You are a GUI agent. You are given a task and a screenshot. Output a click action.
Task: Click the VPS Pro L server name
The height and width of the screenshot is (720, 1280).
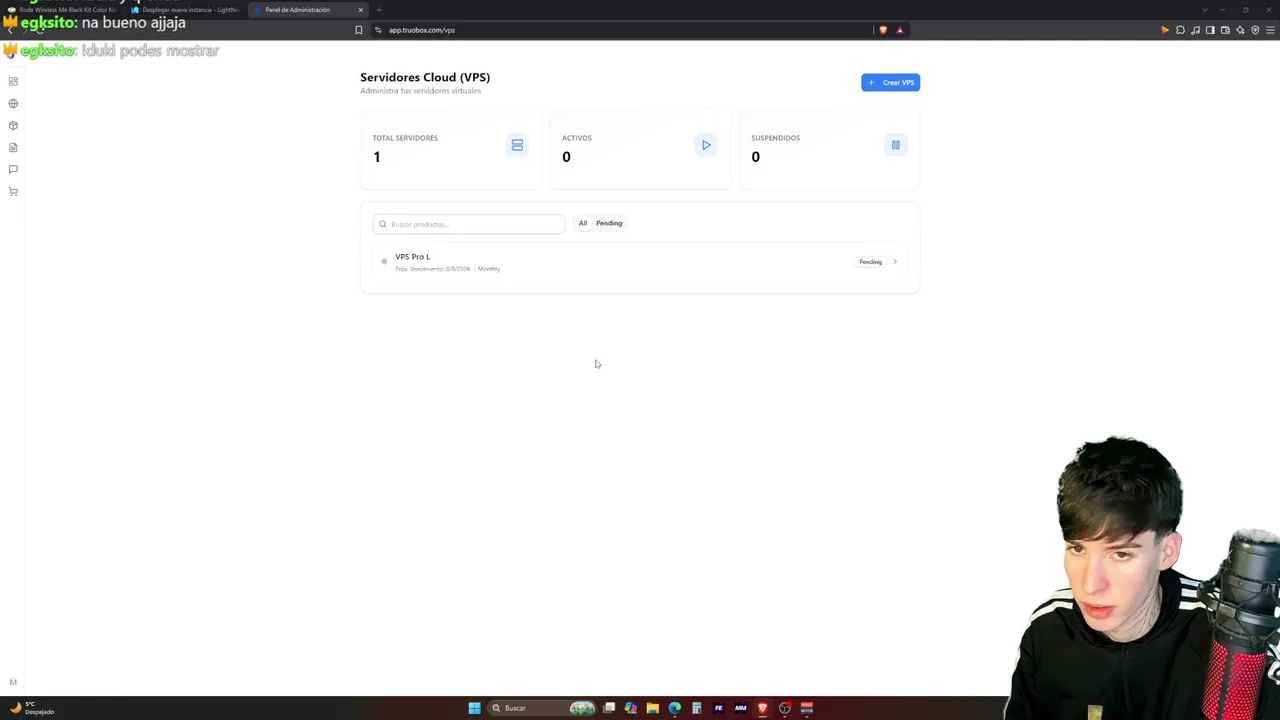point(413,257)
